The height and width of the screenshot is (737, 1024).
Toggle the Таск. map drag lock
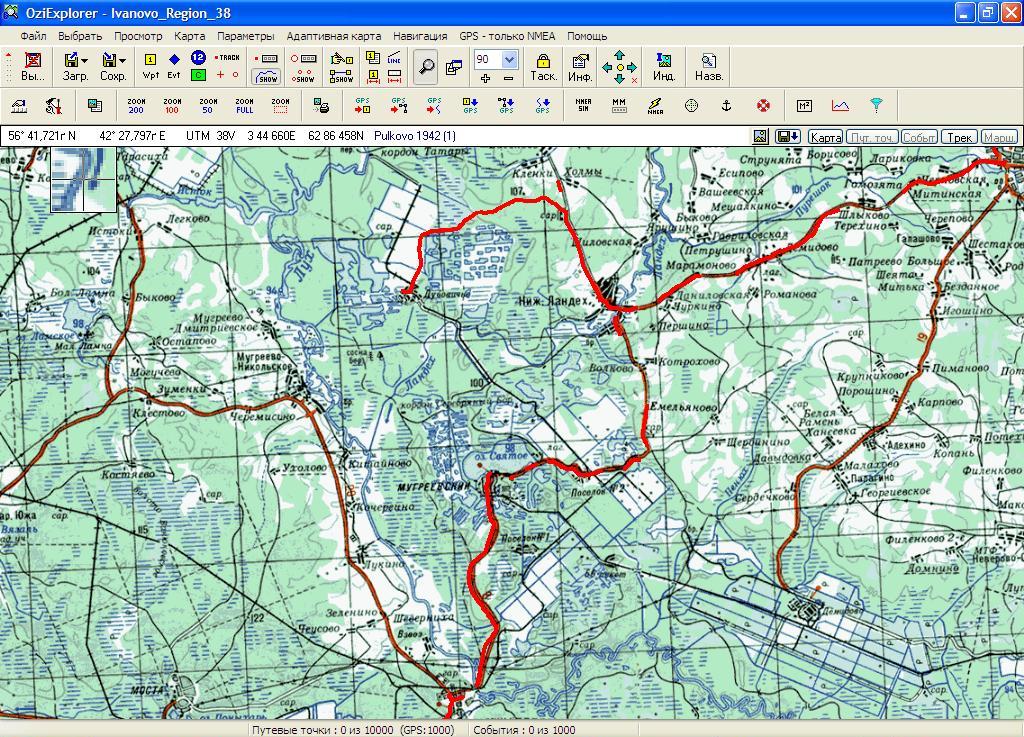(x=543, y=67)
